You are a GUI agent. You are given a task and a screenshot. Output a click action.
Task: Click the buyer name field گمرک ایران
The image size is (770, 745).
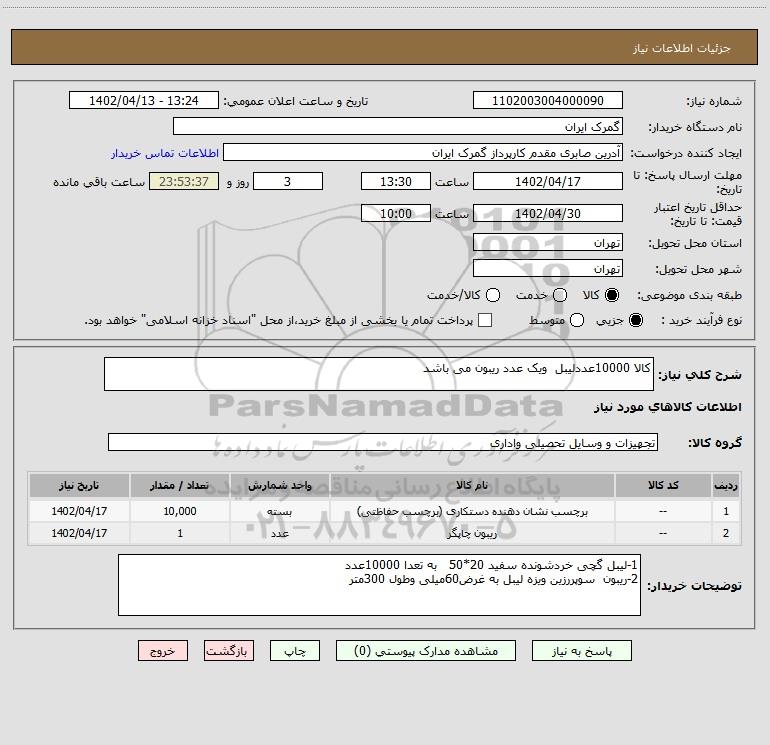click(398, 127)
